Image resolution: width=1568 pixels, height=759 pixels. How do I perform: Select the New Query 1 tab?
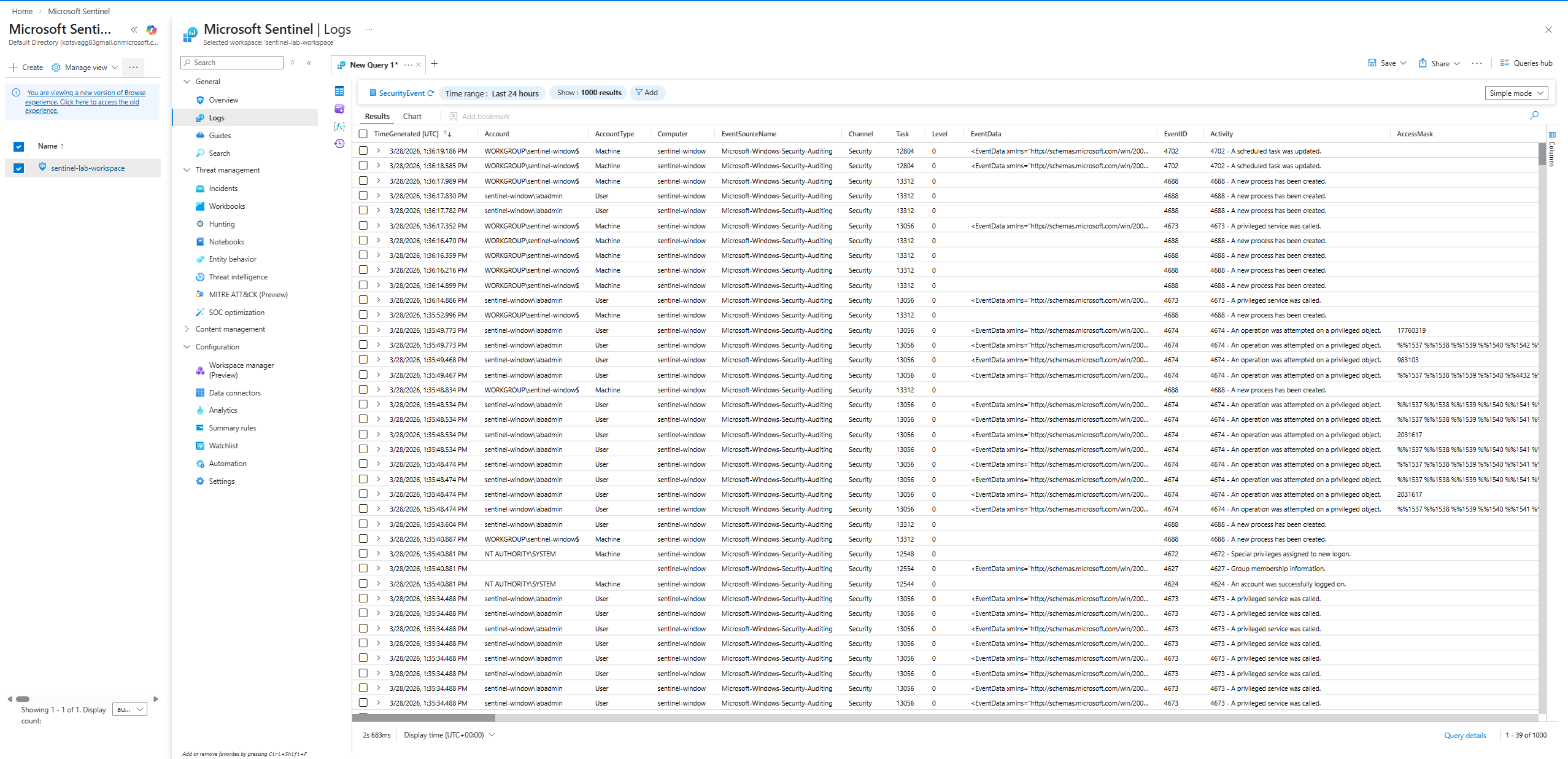click(x=373, y=64)
